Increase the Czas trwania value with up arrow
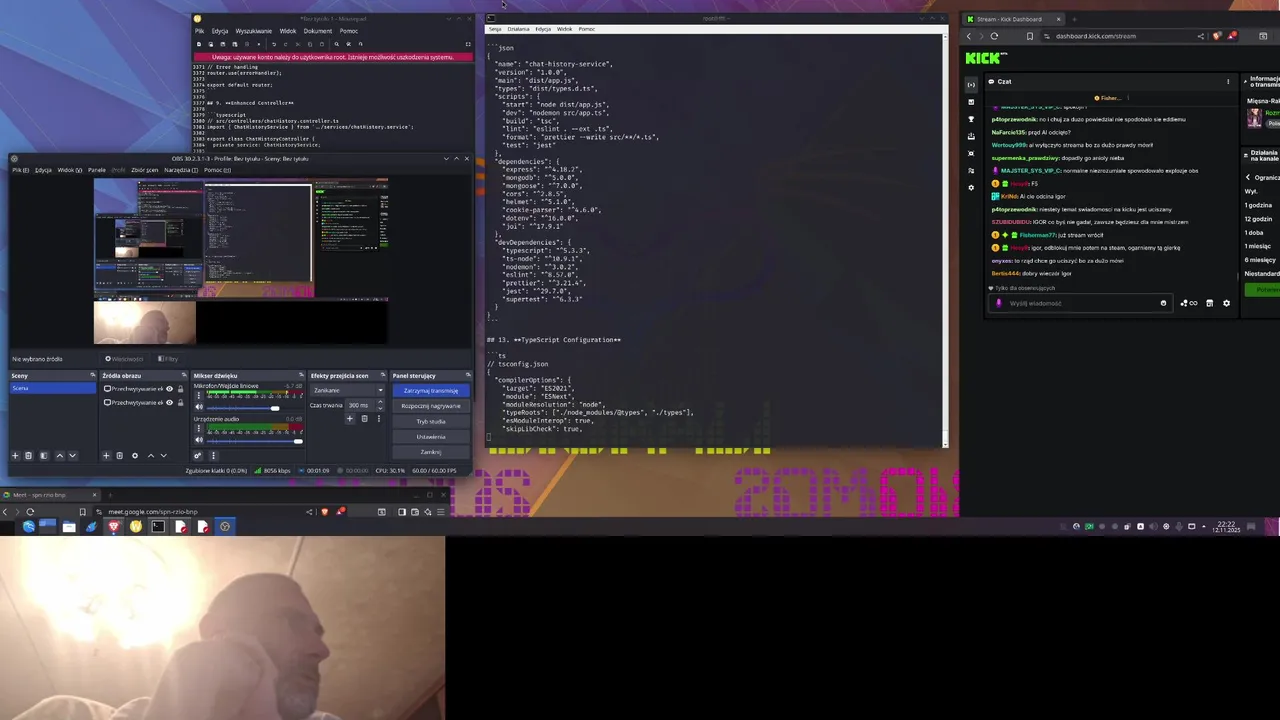Screen dimensions: 1280x720 point(380,402)
